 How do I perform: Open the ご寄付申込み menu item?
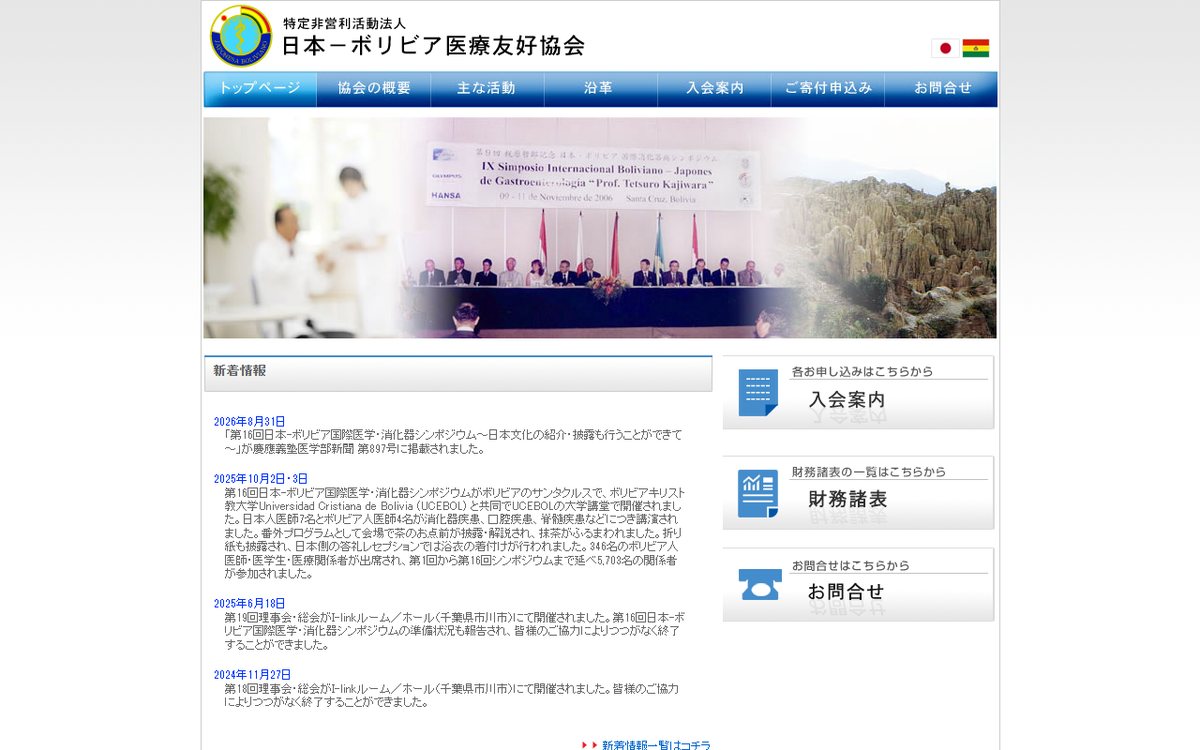point(828,89)
